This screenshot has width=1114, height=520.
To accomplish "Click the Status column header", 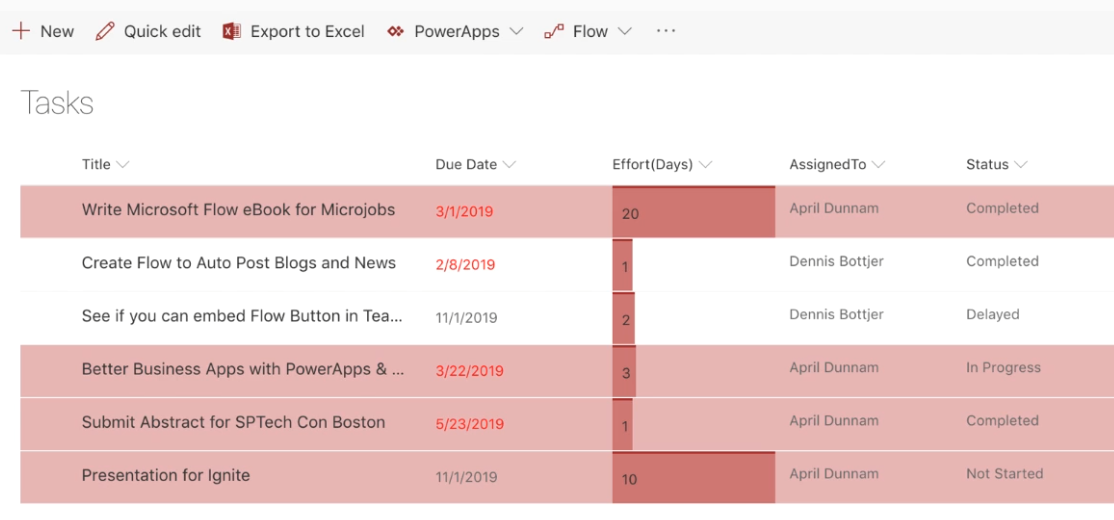I will click(x=988, y=165).
